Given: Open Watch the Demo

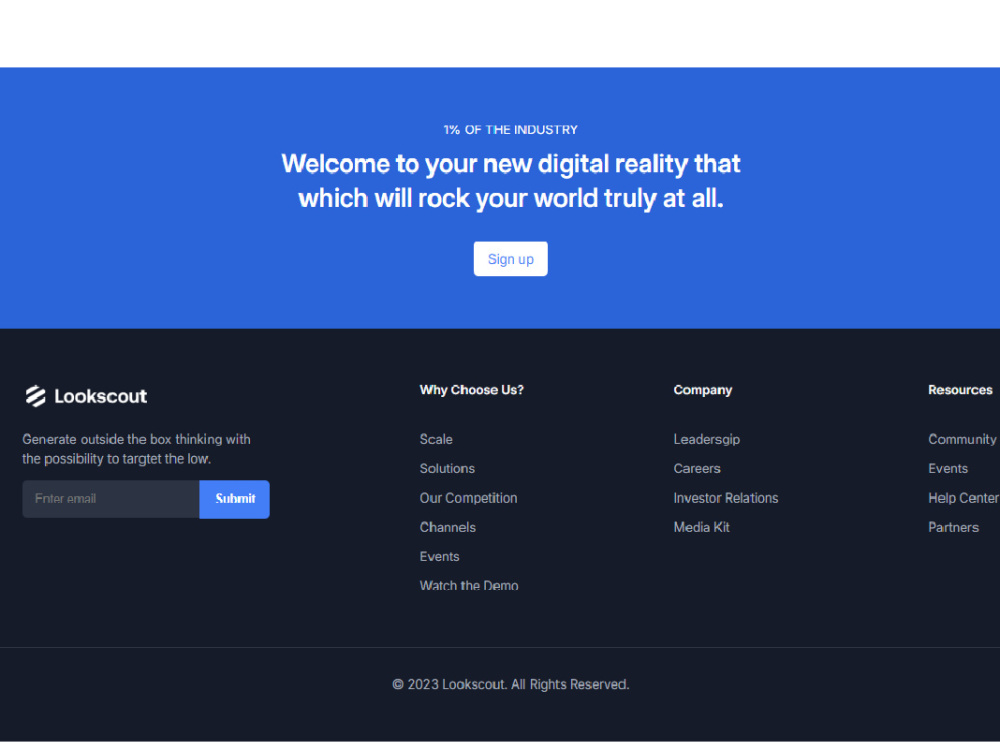Looking at the screenshot, I should click(x=469, y=585).
